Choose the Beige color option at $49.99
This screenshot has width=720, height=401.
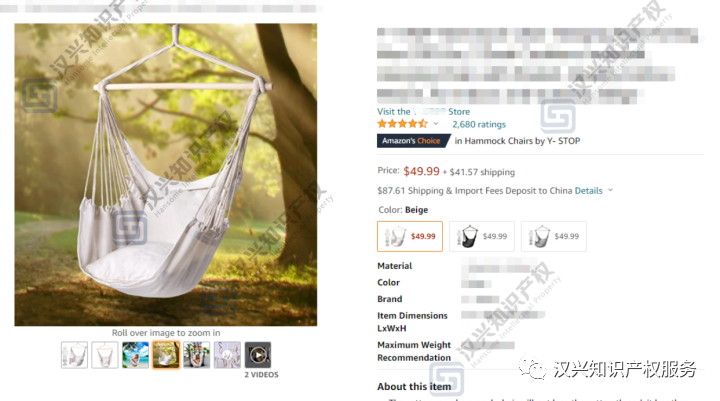click(410, 237)
